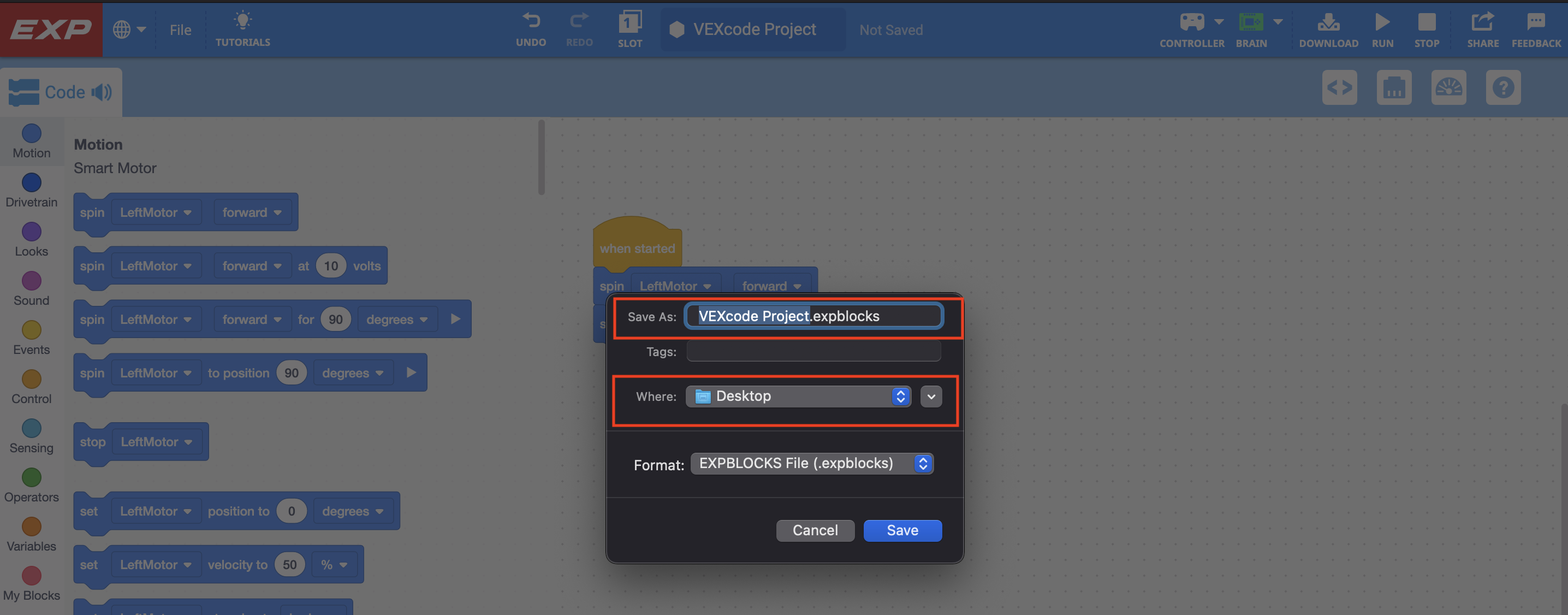Click the when started hat block

(637, 244)
